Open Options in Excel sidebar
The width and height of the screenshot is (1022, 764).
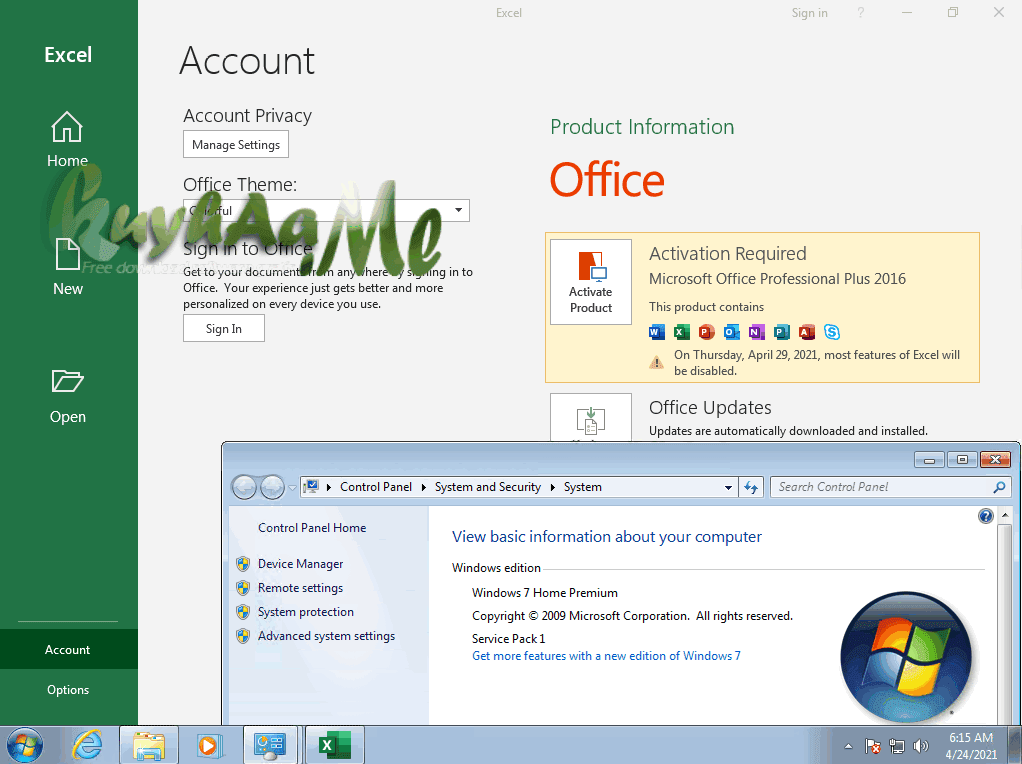point(68,690)
